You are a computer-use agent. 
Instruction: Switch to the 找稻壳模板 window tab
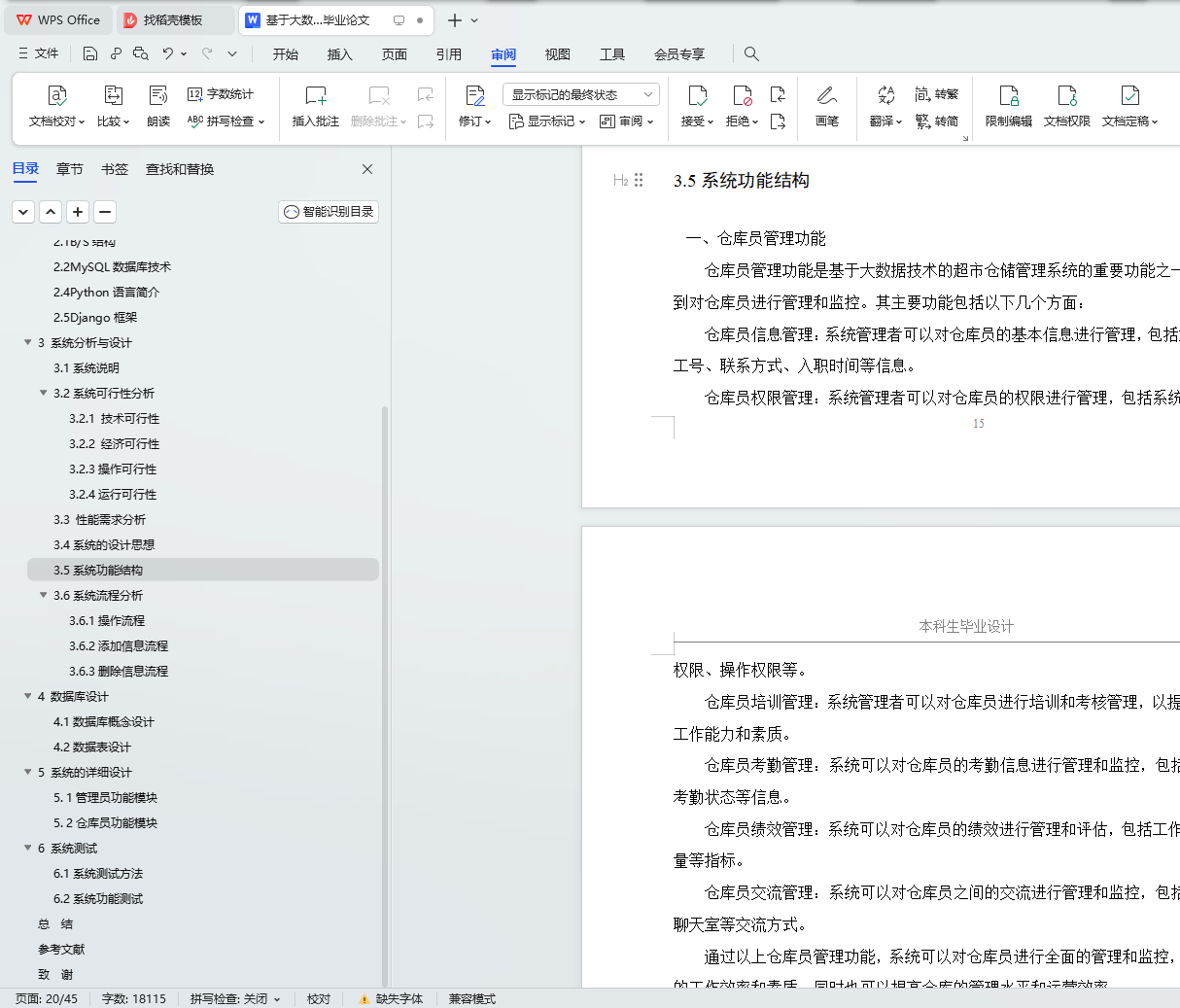(174, 20)
